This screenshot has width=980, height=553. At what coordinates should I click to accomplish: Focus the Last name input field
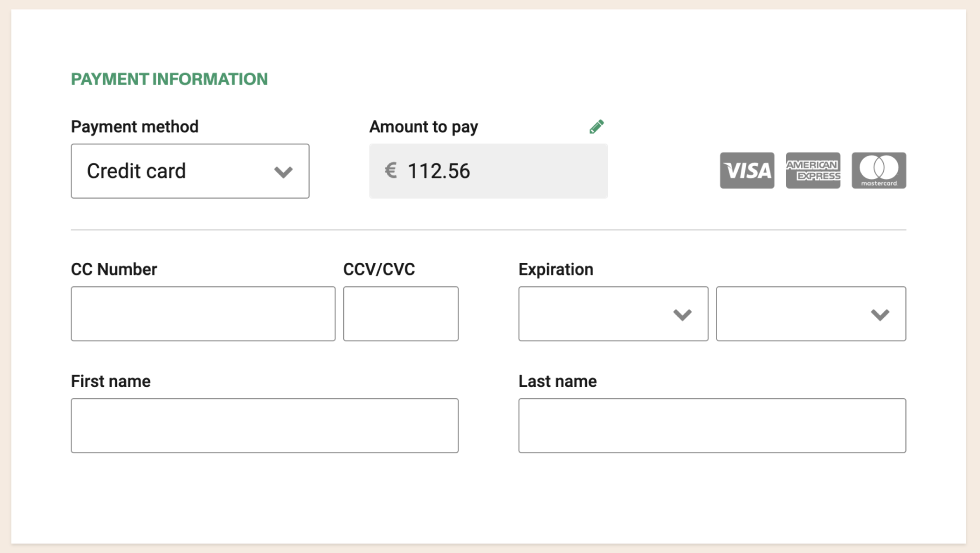tap(712, 426)
